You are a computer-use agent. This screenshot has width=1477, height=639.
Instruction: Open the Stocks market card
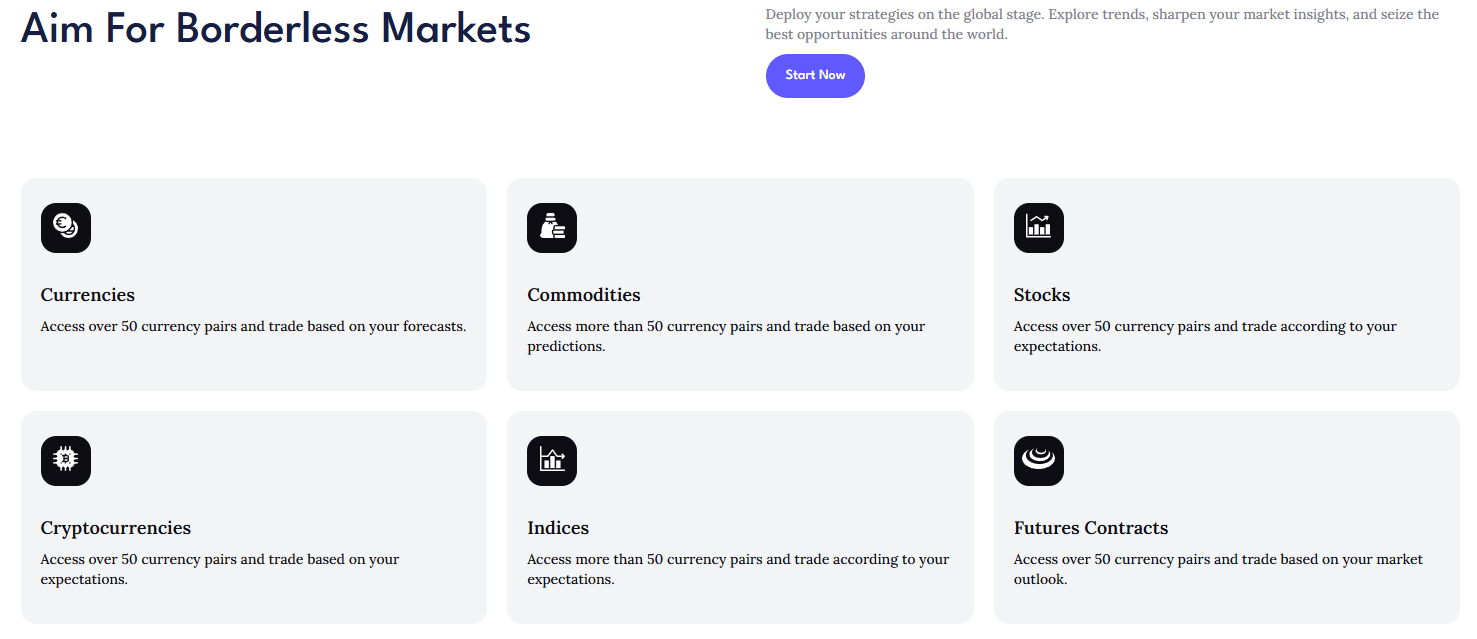click(1226, 284)
